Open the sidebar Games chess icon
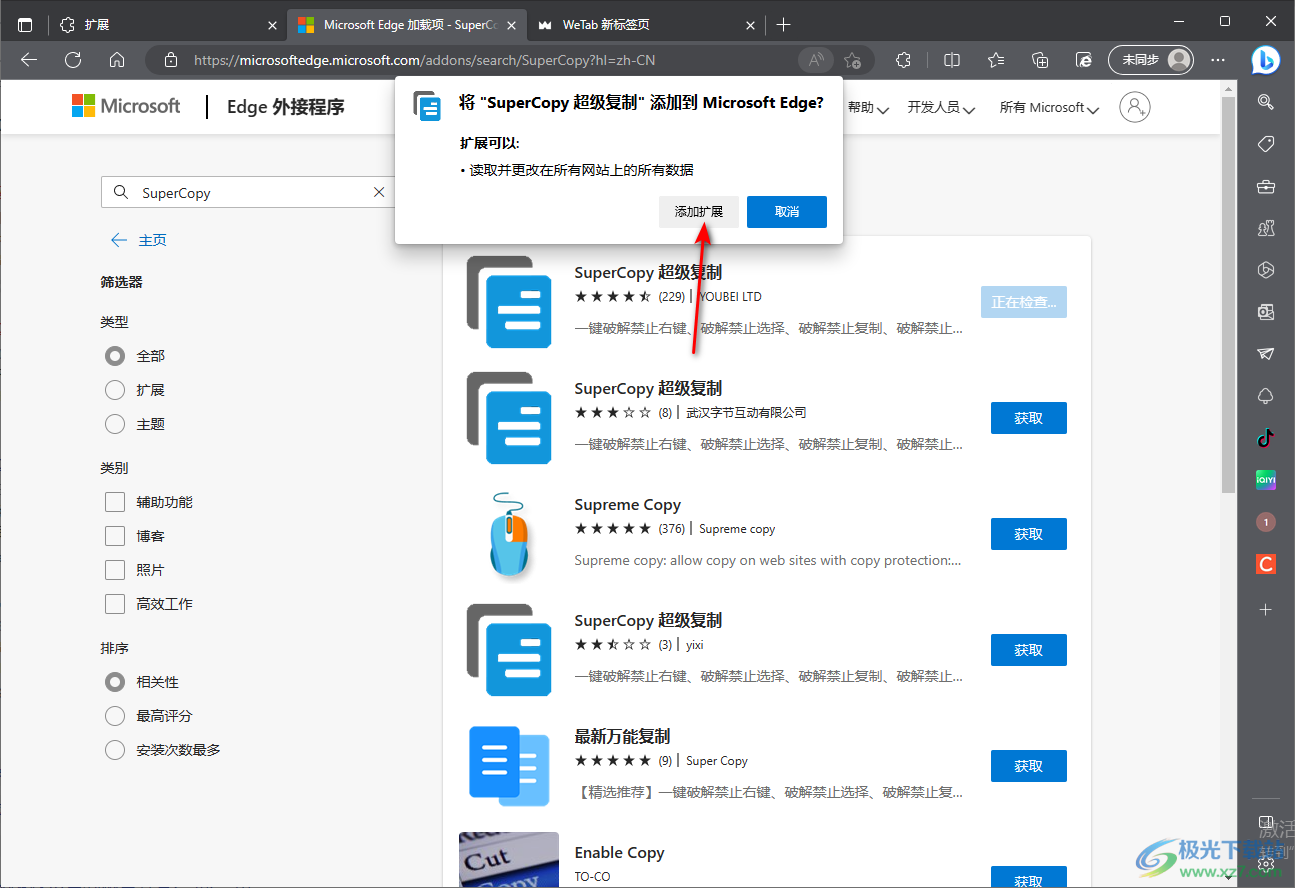Viewport: 1295px width, 888px height. click(1266, 228)
